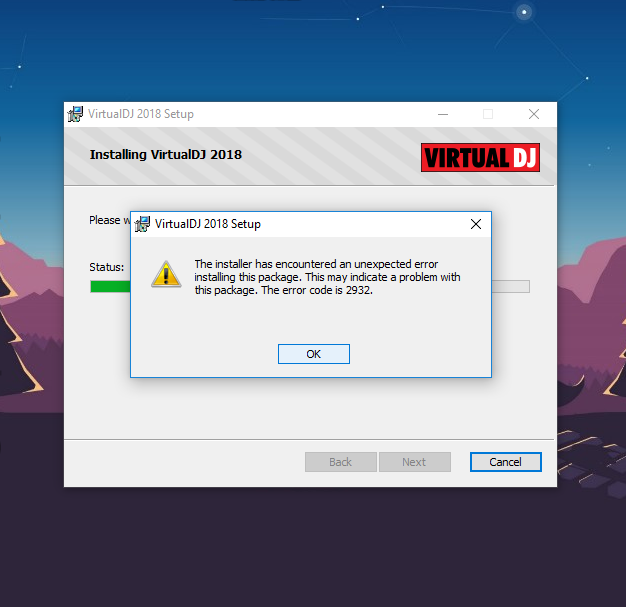This screenshot has height=607, width=626.
Task: Close the main VirtualDJ 2018 Setup window
Action: [x=534, y=114]
